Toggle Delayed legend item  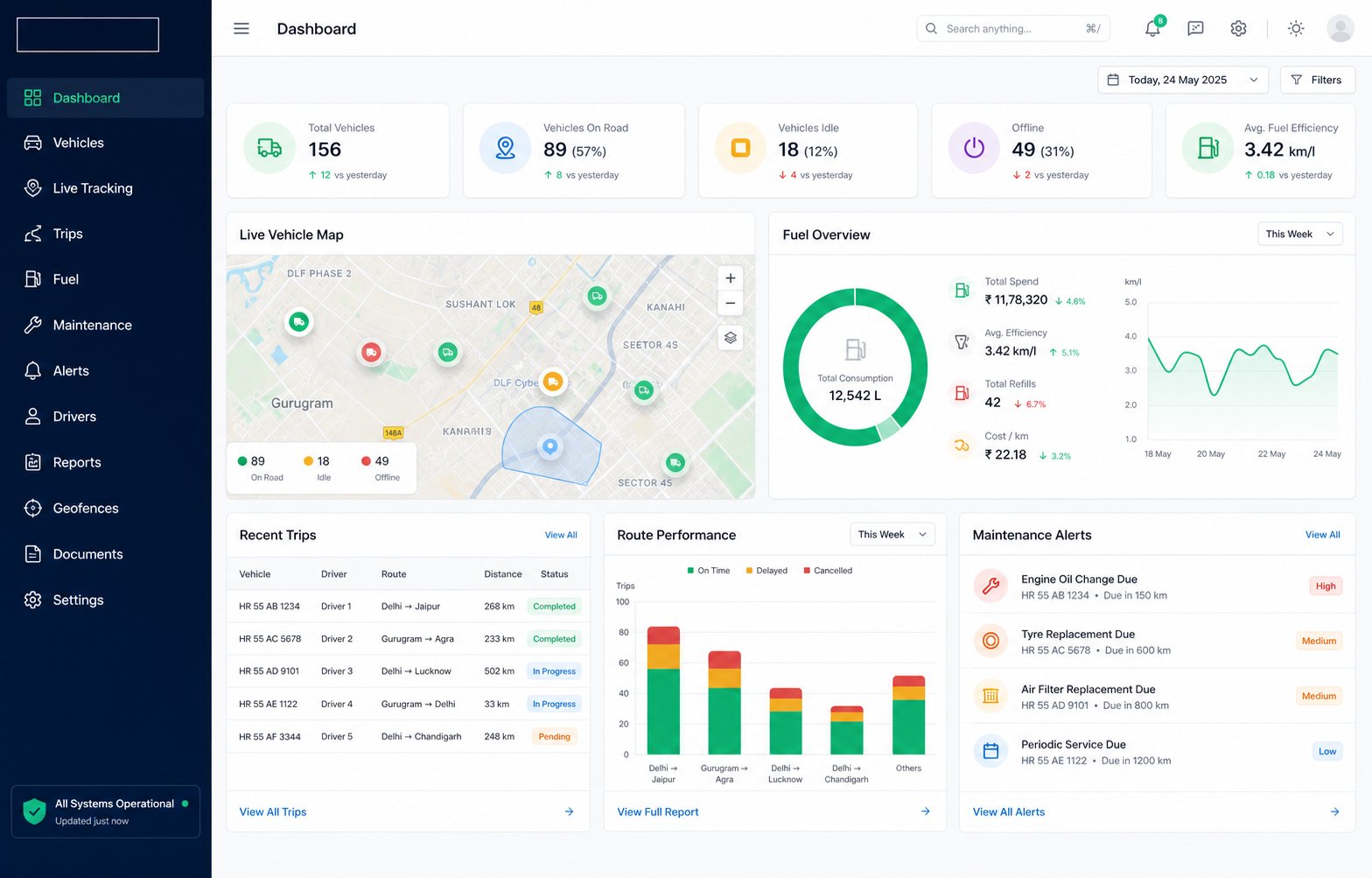(766, 571)
